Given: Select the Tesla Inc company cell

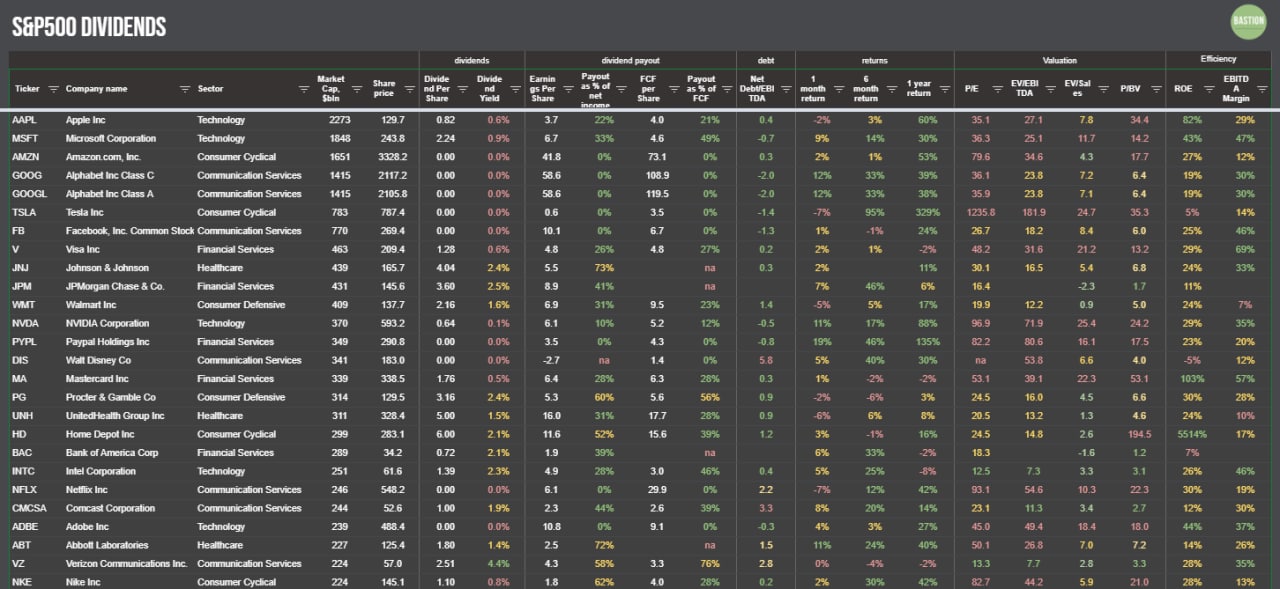Looking at the screenshot, I should tap(87, 213).
